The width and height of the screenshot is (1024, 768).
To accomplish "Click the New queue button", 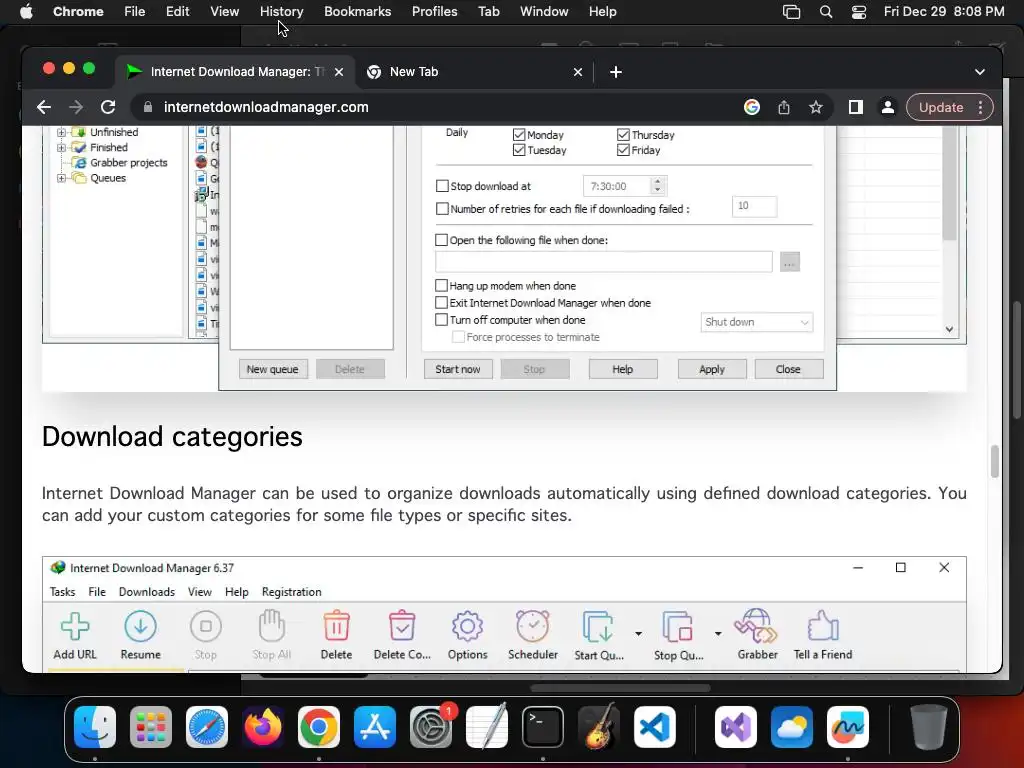I will (x=272, y=369).
